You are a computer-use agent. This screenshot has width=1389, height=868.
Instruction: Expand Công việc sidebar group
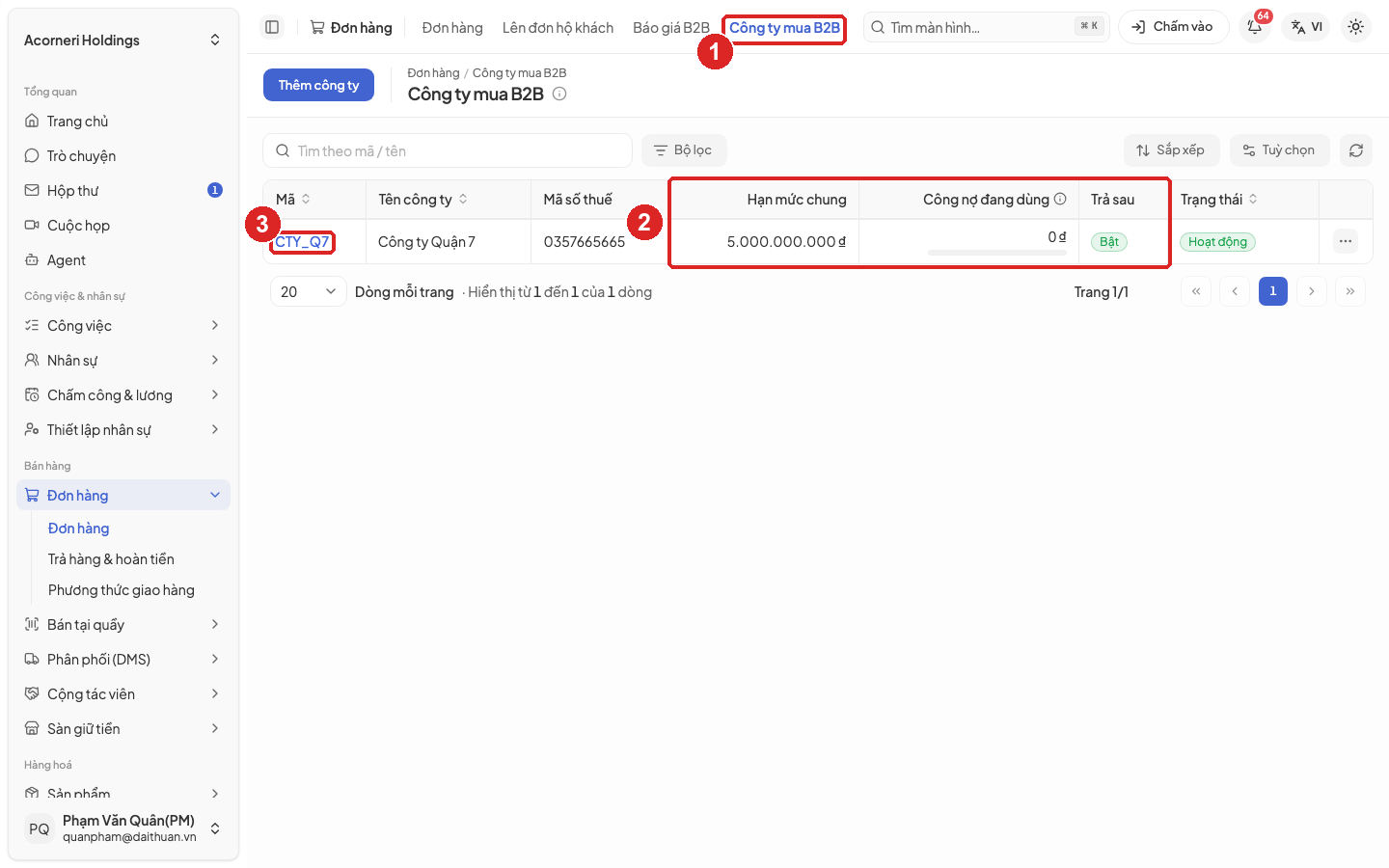[123, 326]
